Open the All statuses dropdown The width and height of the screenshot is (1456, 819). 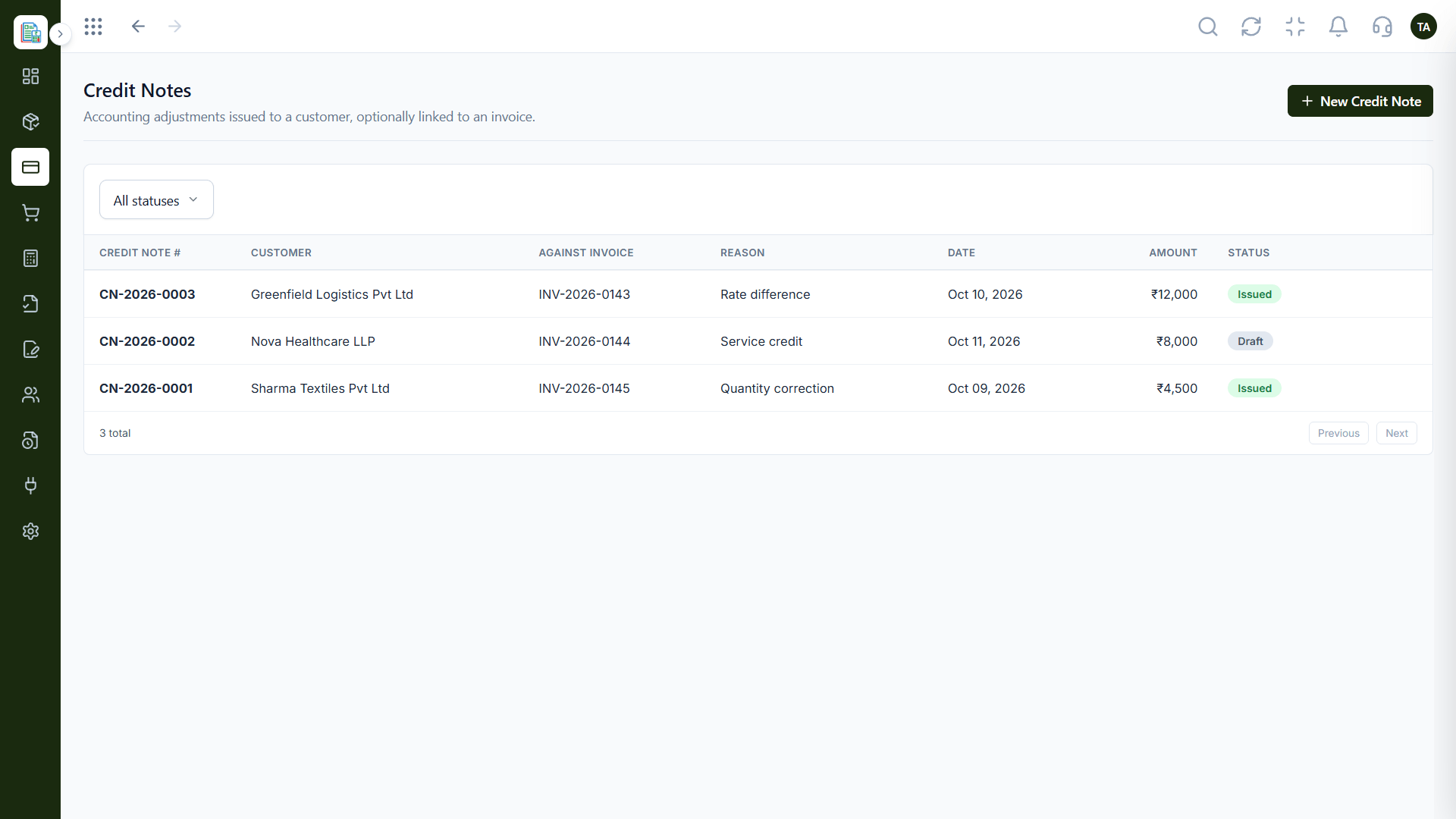tap(156, 199)
